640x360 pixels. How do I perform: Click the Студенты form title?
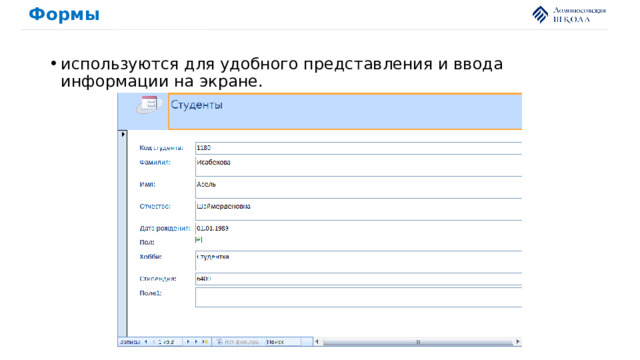(197, 105)
